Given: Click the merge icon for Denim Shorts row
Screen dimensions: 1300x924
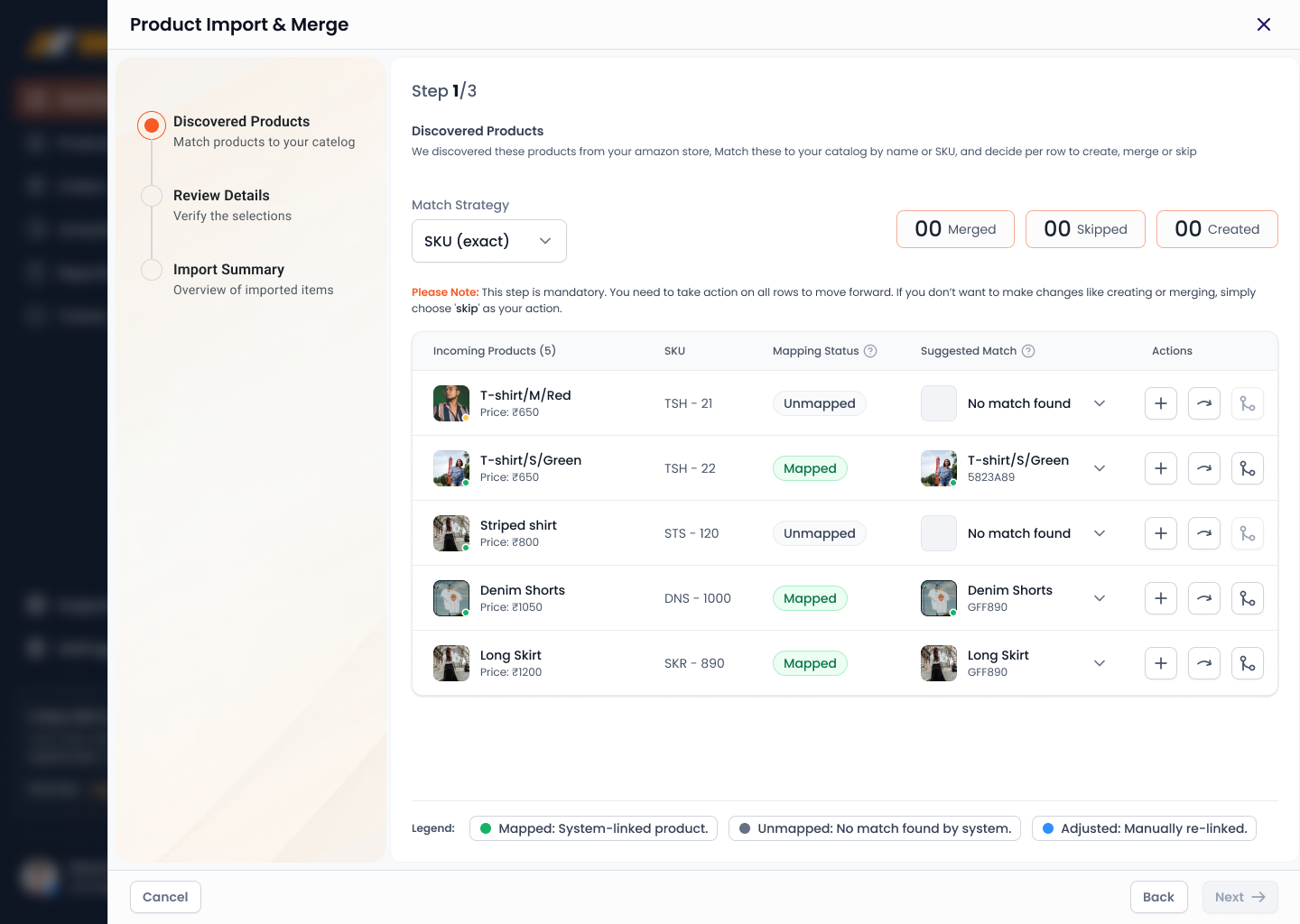Looking at the screenshot, I should tap(1247, 598).
